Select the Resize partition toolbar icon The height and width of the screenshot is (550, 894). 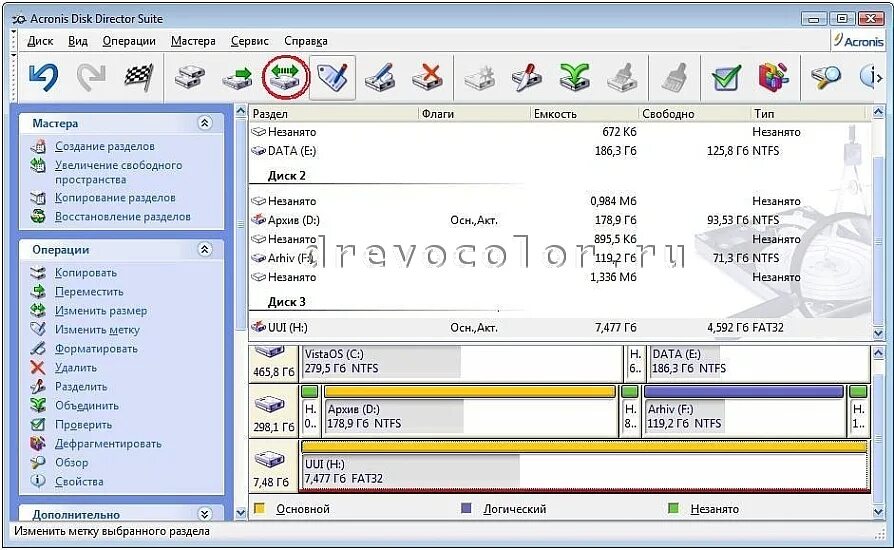tap(285, 76)
